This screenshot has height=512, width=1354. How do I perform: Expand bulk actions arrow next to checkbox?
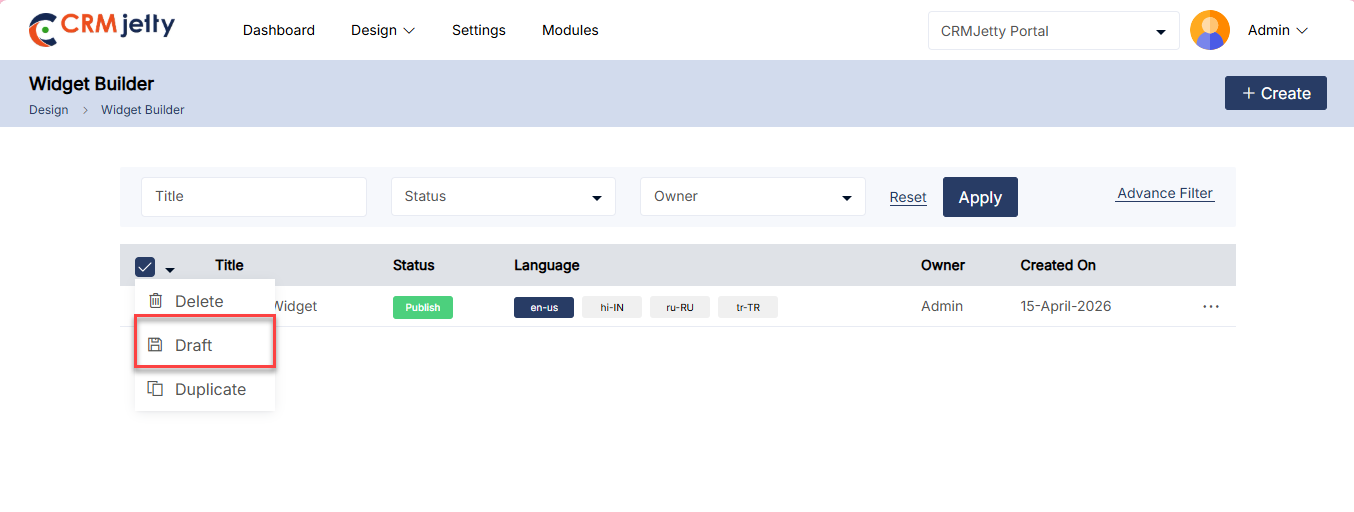click(170, 269)
